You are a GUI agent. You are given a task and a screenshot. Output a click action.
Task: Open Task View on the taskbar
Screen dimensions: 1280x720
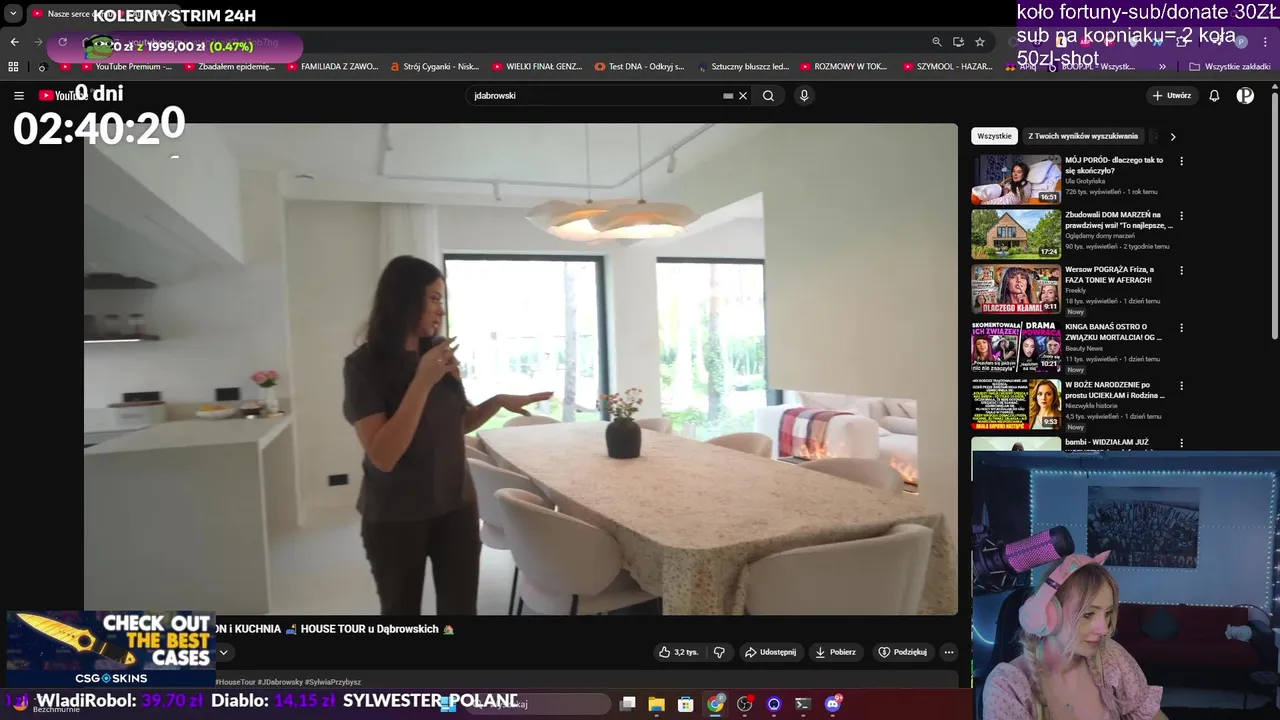click(x=627, y=704)
